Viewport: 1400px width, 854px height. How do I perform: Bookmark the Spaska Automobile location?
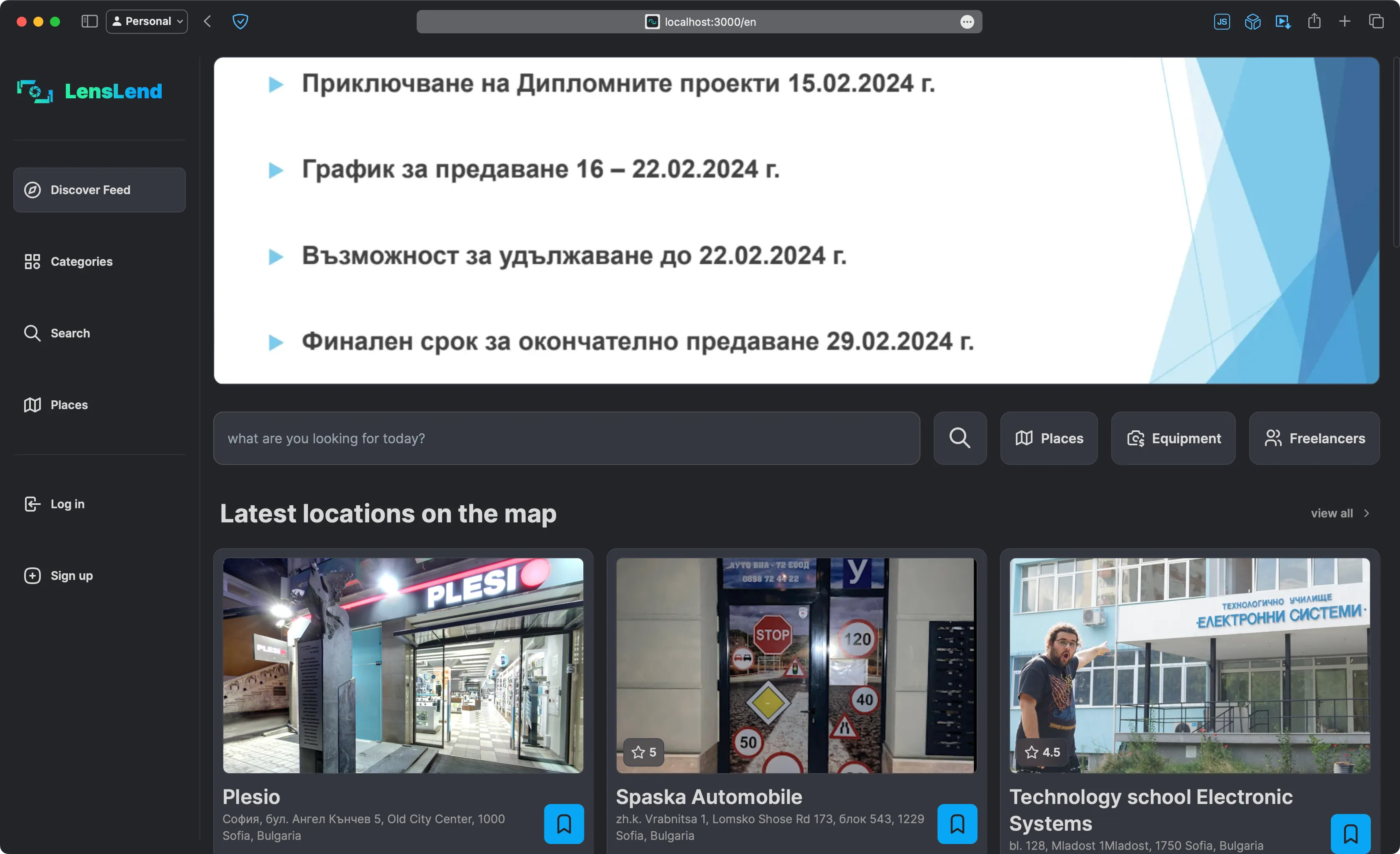click(957, 823)
